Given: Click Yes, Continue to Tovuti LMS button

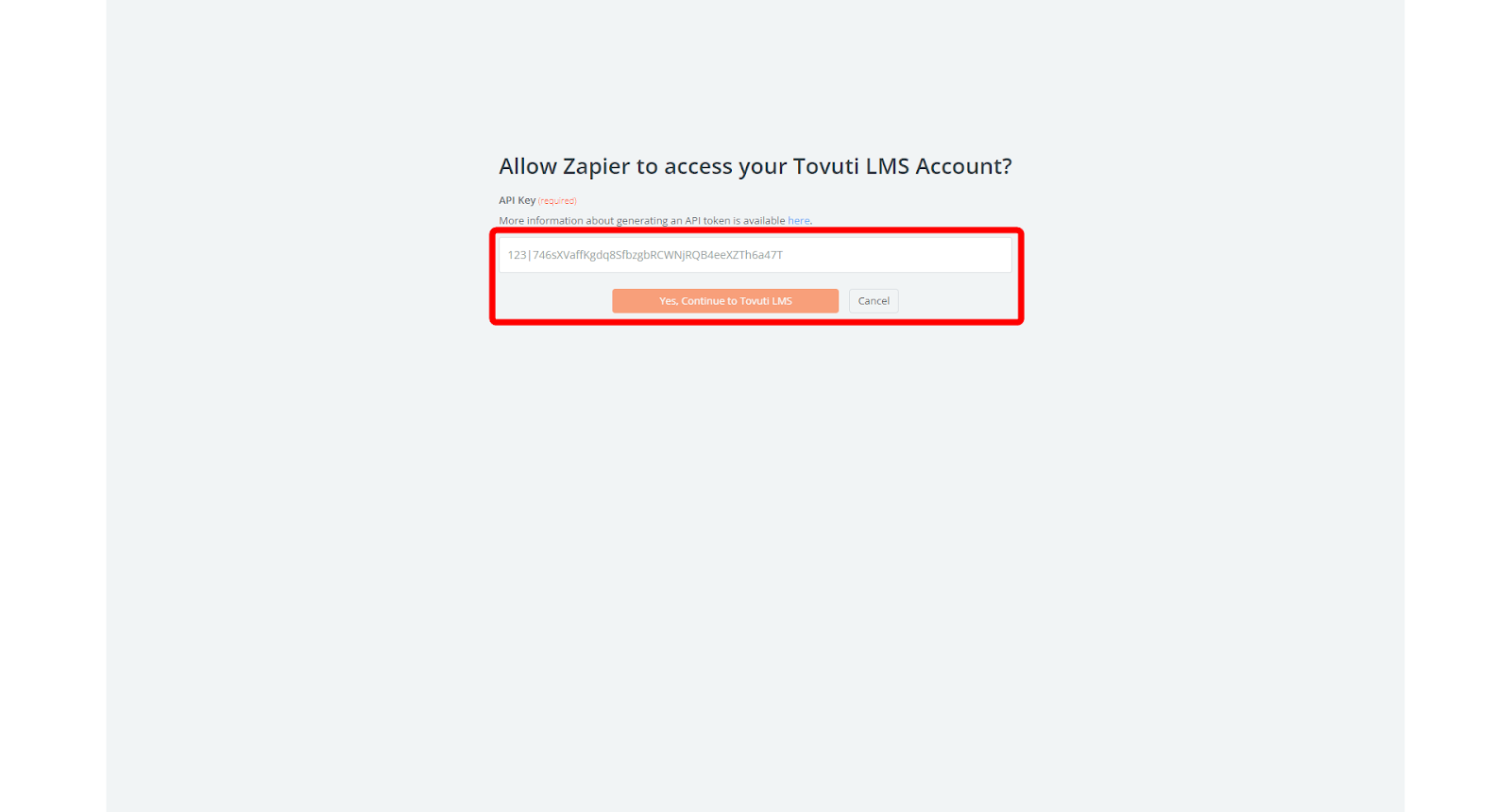Looking at the screenshot, I should tap(725, 301).
